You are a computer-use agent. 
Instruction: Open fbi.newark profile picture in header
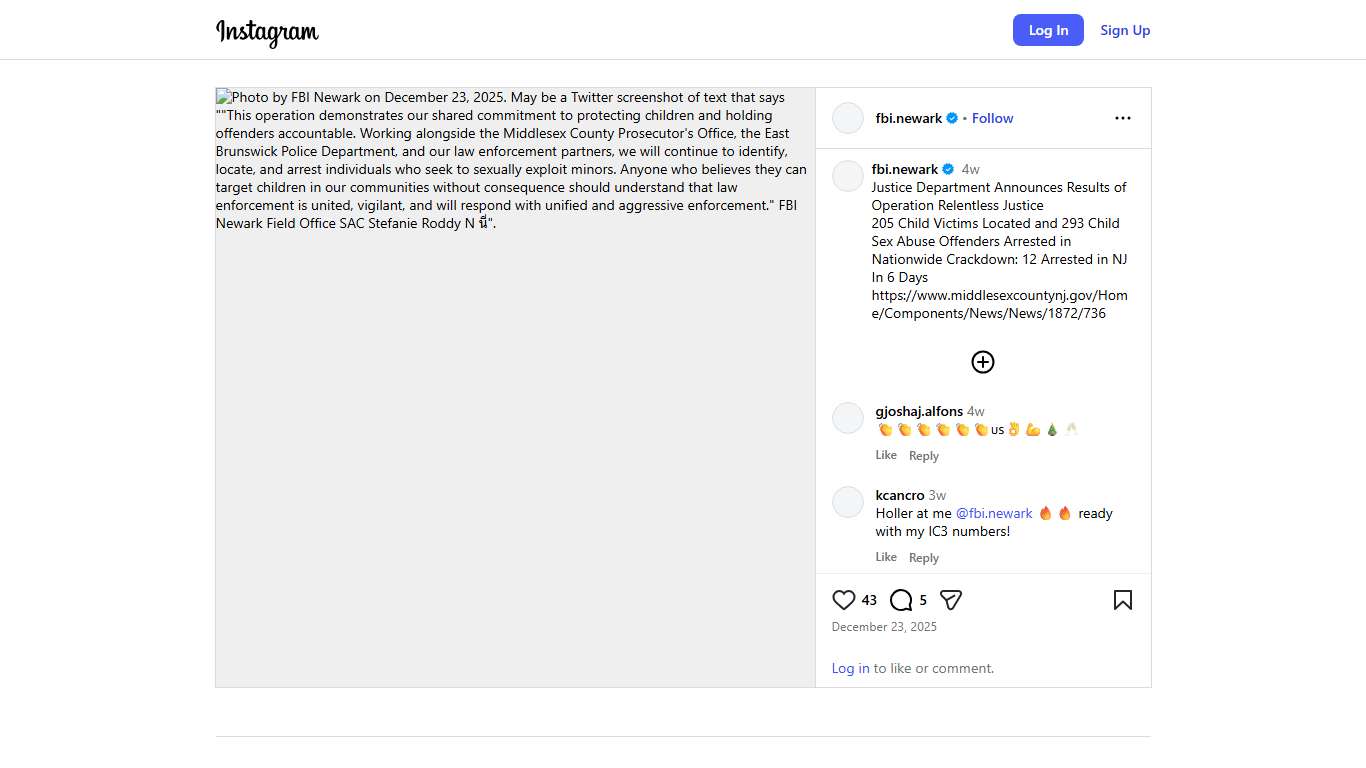tap(848, 118)
